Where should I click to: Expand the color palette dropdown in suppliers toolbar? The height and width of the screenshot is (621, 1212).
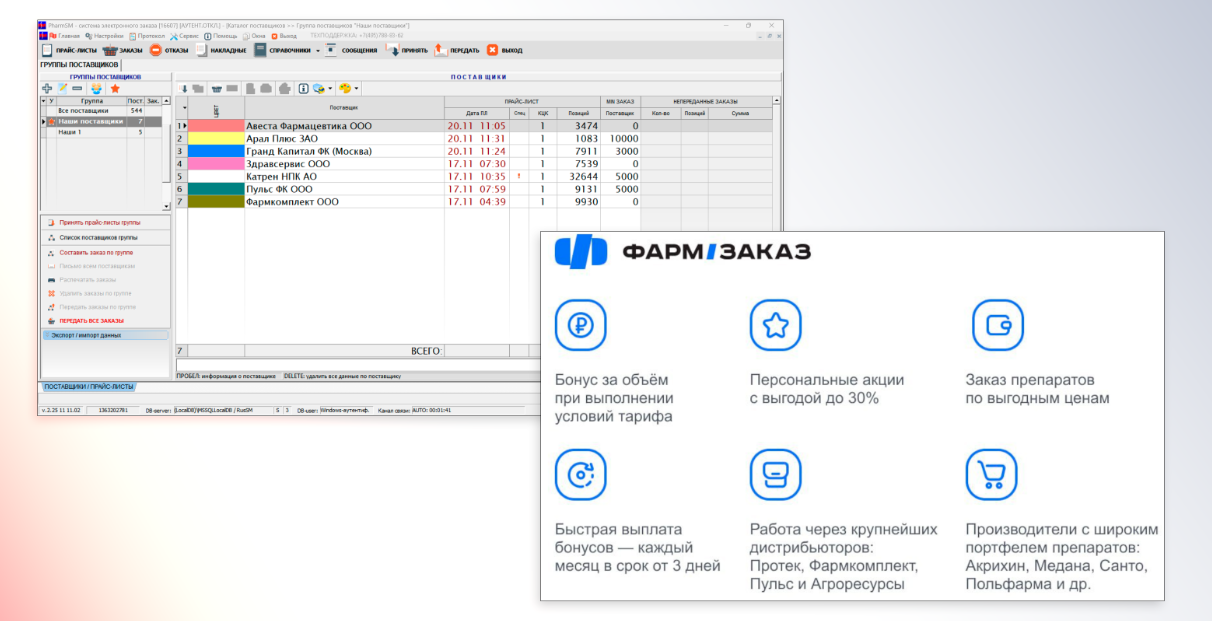(x=357, y=88)
